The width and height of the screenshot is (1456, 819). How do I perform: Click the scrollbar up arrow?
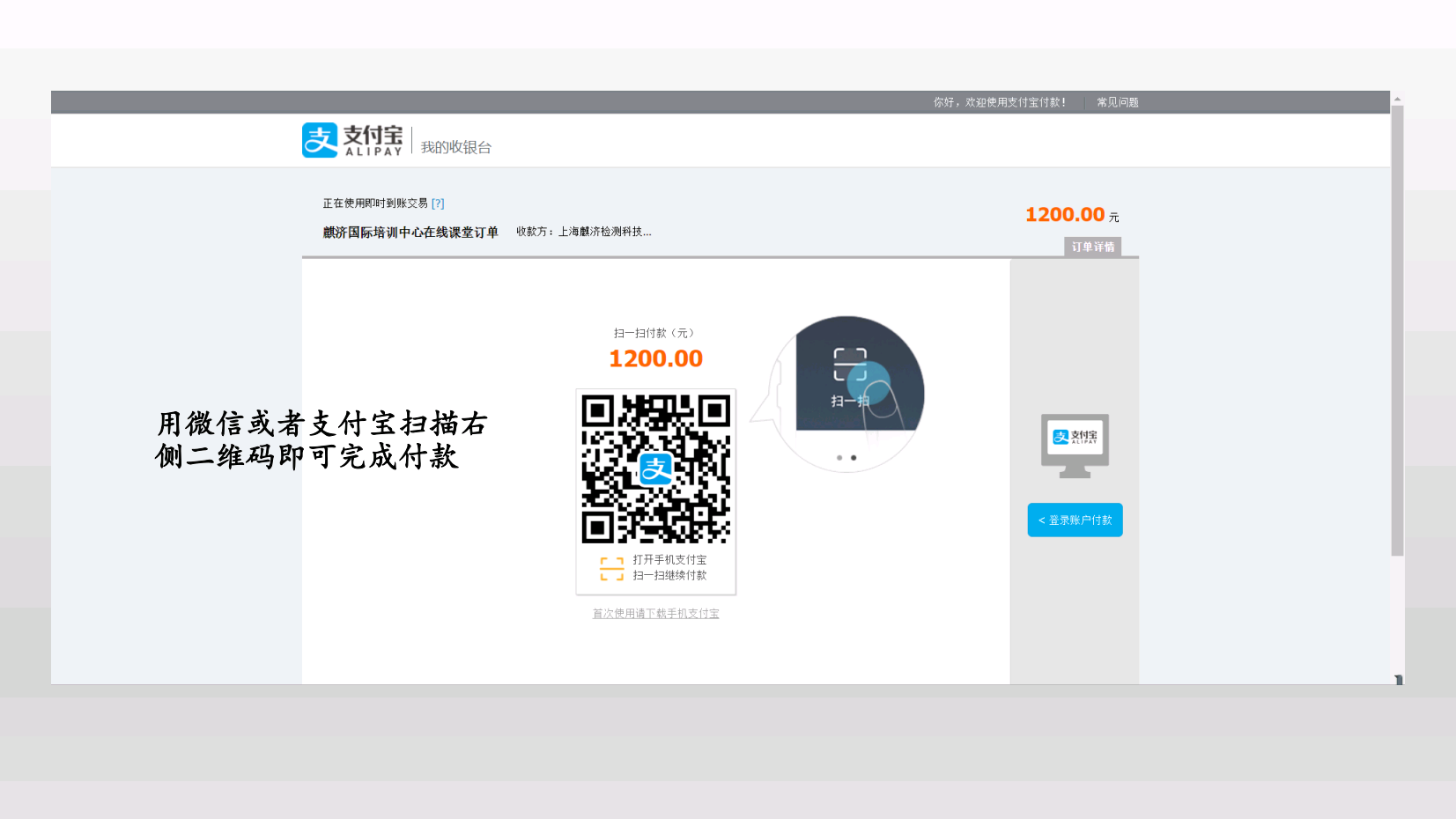pos(1397,100)
